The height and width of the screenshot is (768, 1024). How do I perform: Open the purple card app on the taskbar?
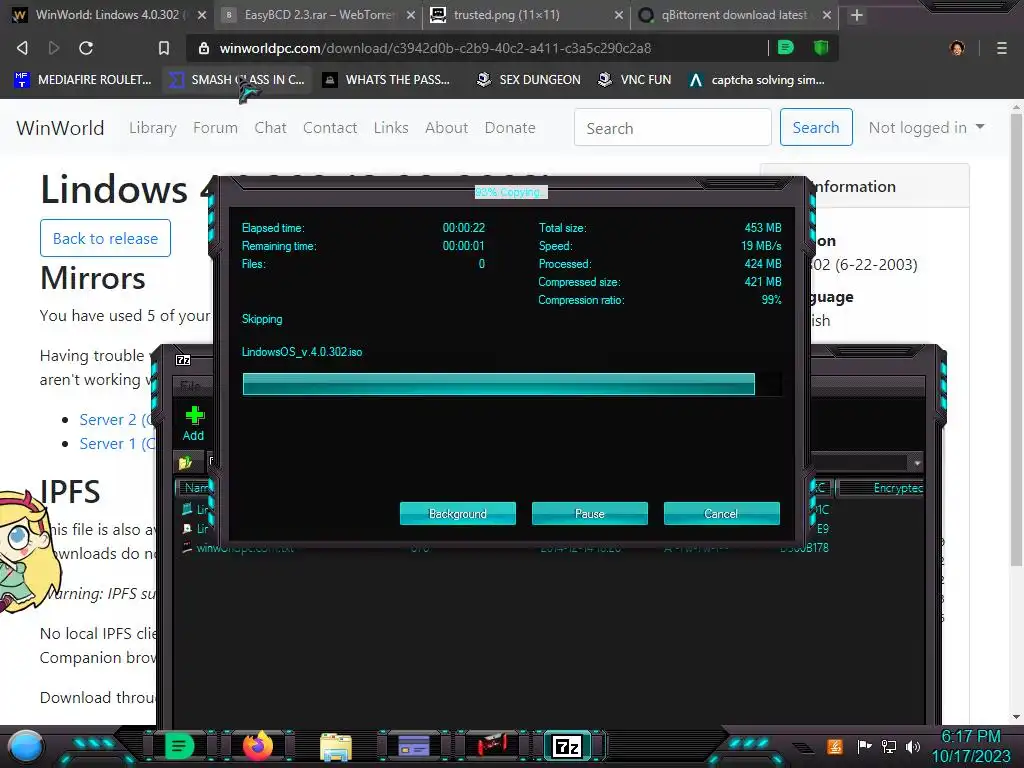413,746
